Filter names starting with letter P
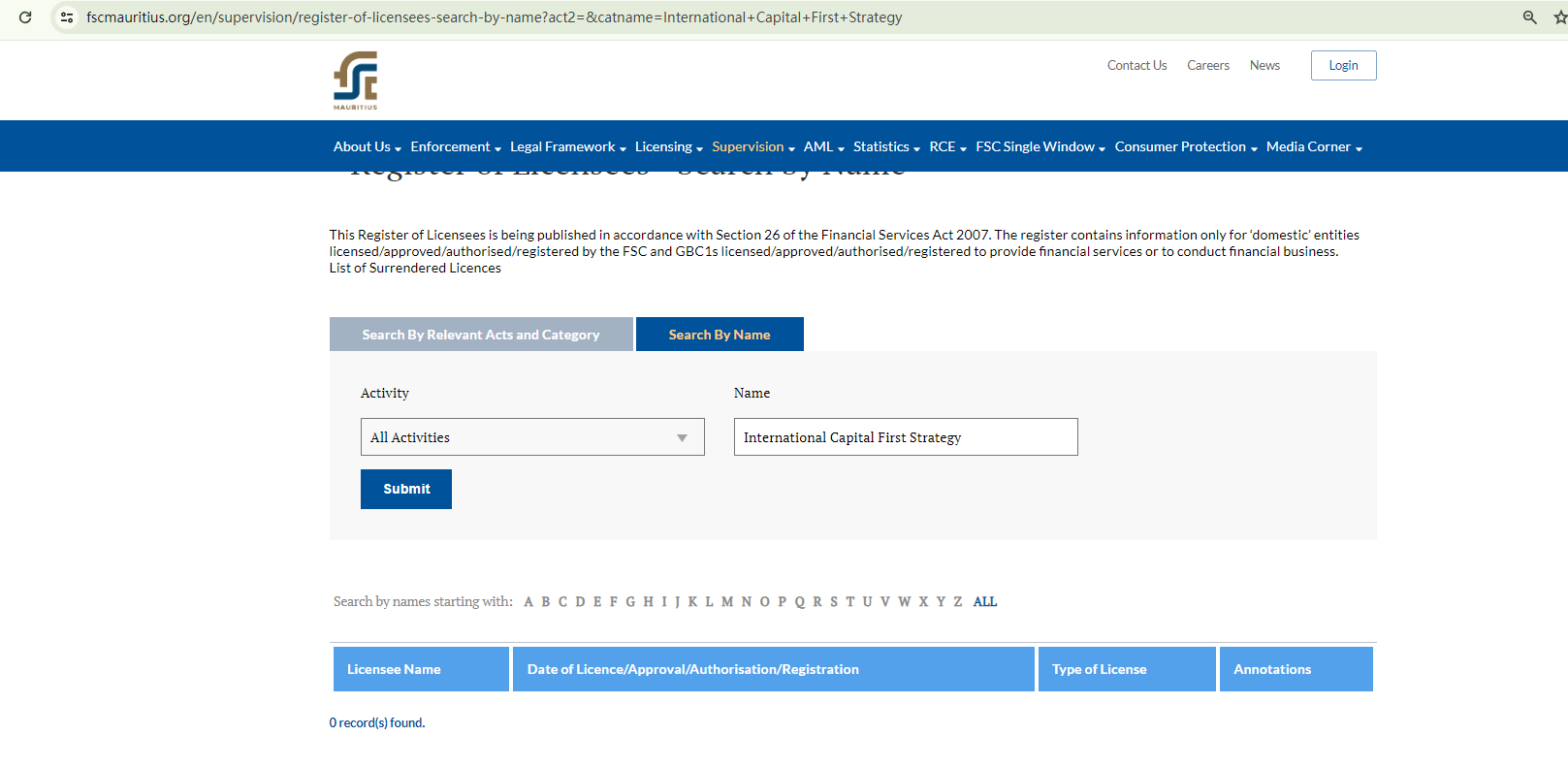 tap(783, 601)
